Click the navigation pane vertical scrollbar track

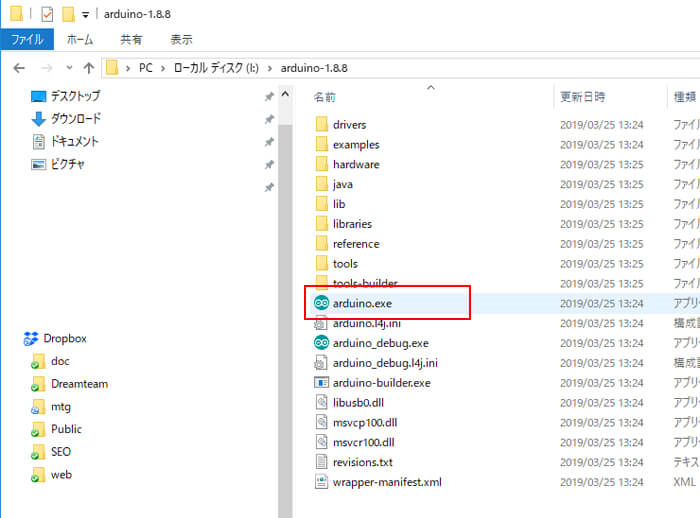point(285,322)
